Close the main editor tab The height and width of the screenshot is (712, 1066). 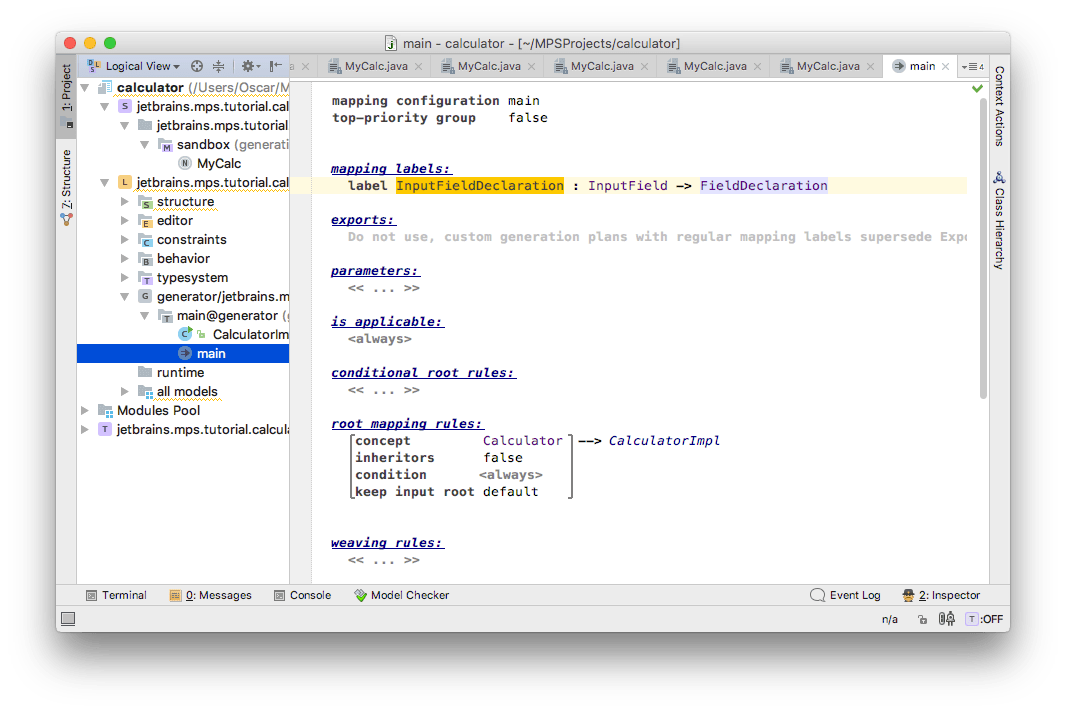(945, 67)
